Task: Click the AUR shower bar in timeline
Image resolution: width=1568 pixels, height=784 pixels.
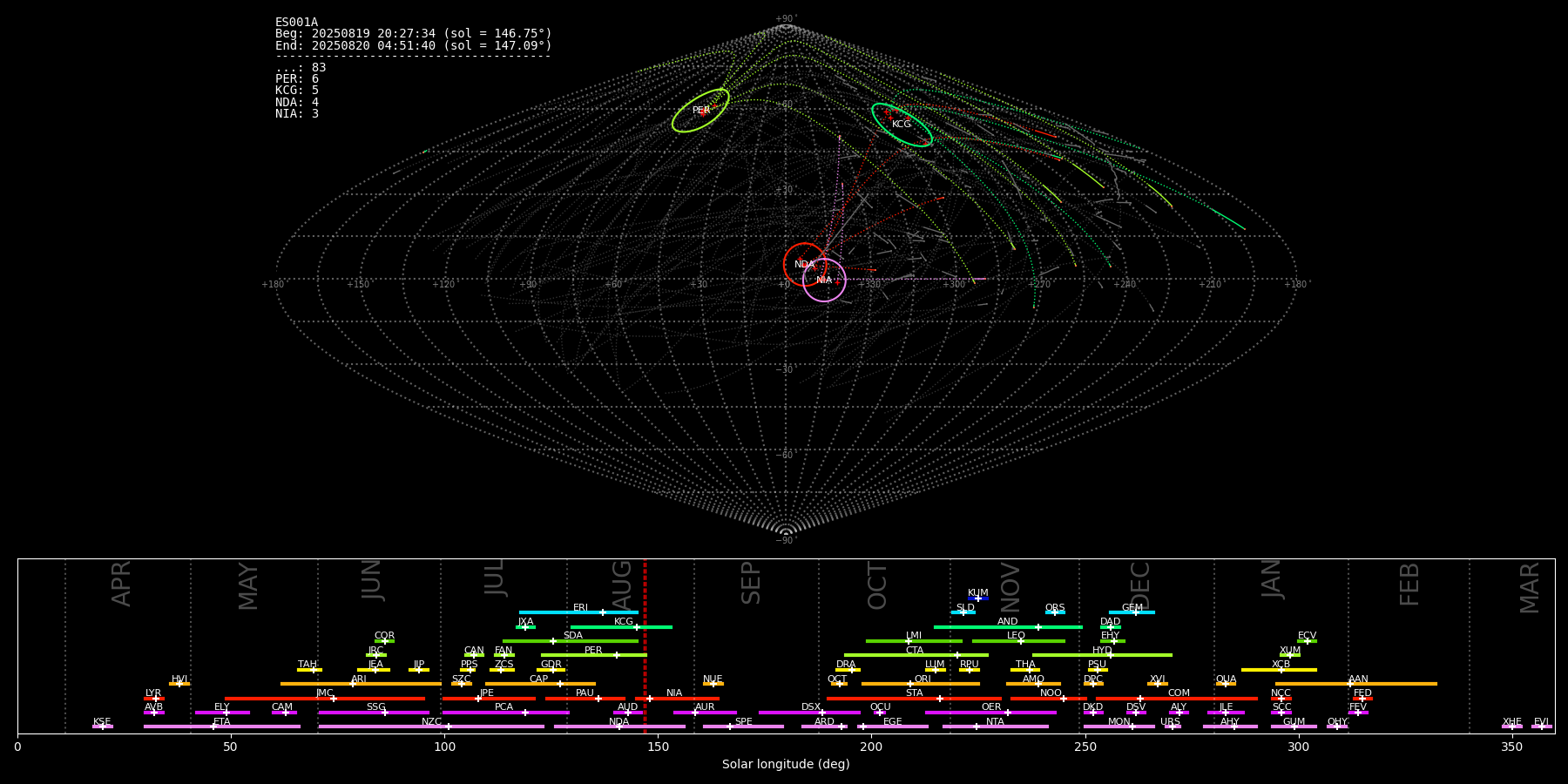Action: click(705, 713)
